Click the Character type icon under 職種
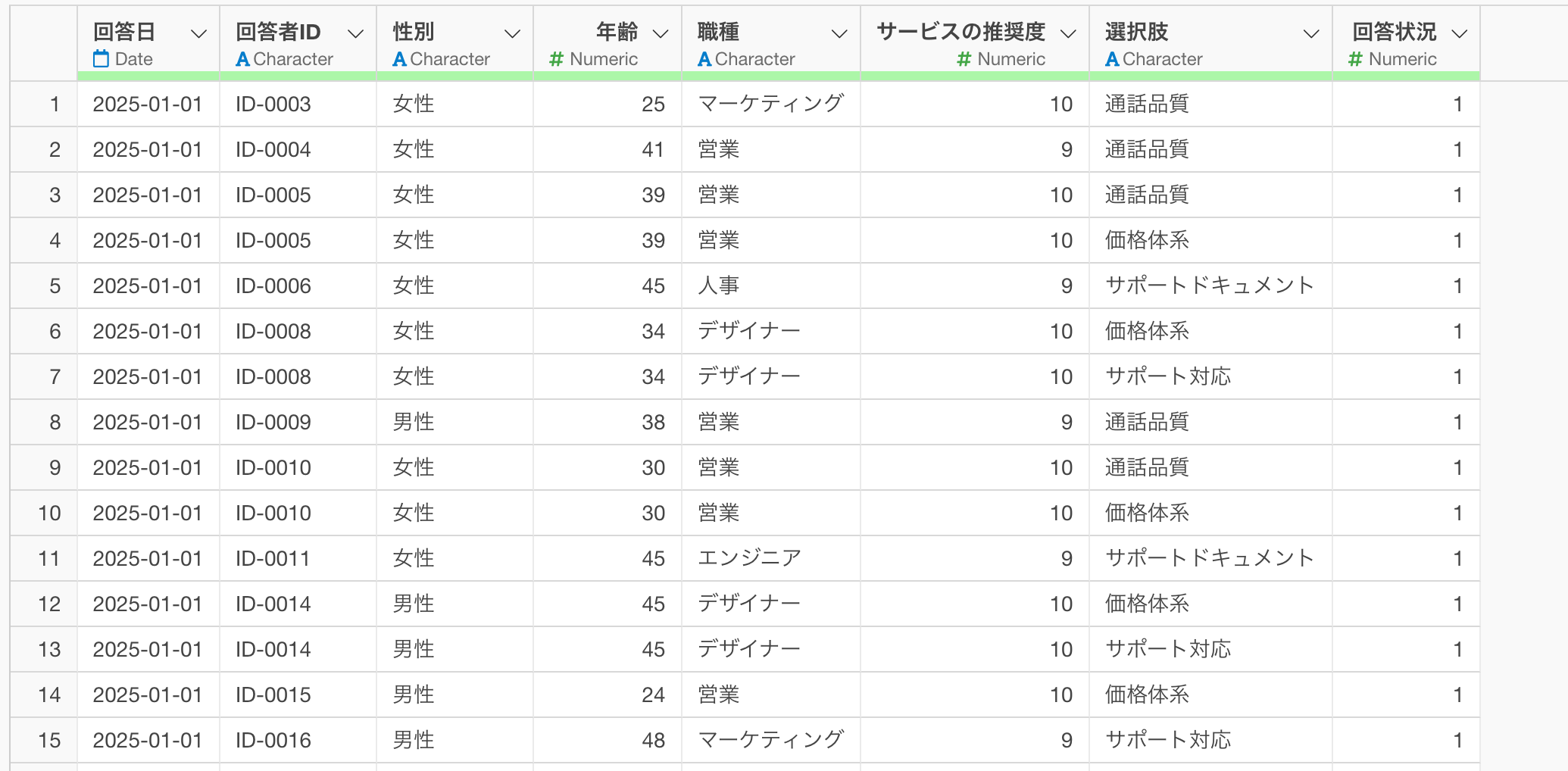1568x771 pixels. pyautogui.click(x=704, y=59)
